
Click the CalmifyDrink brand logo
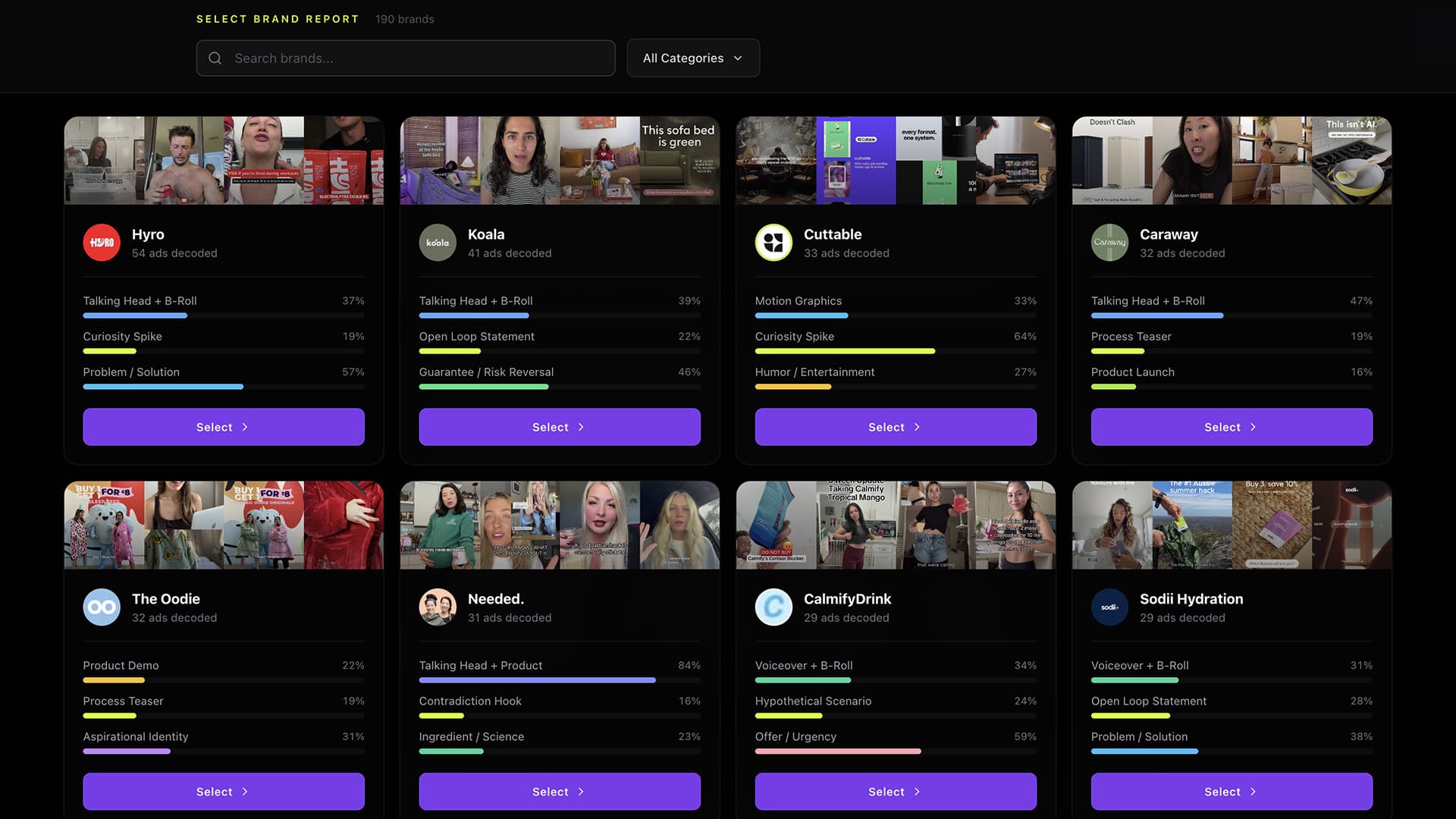tap(773, 607)
